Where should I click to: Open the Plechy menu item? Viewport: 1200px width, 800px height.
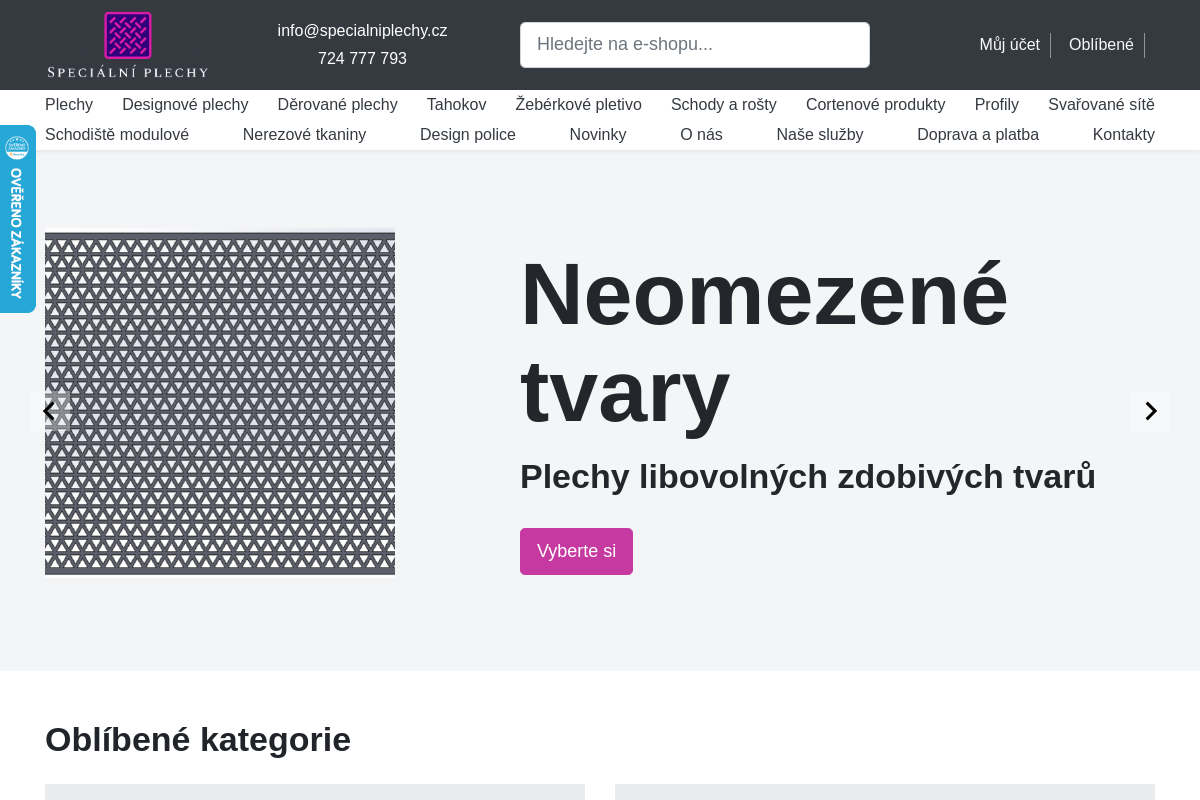(x=69, y=105)
